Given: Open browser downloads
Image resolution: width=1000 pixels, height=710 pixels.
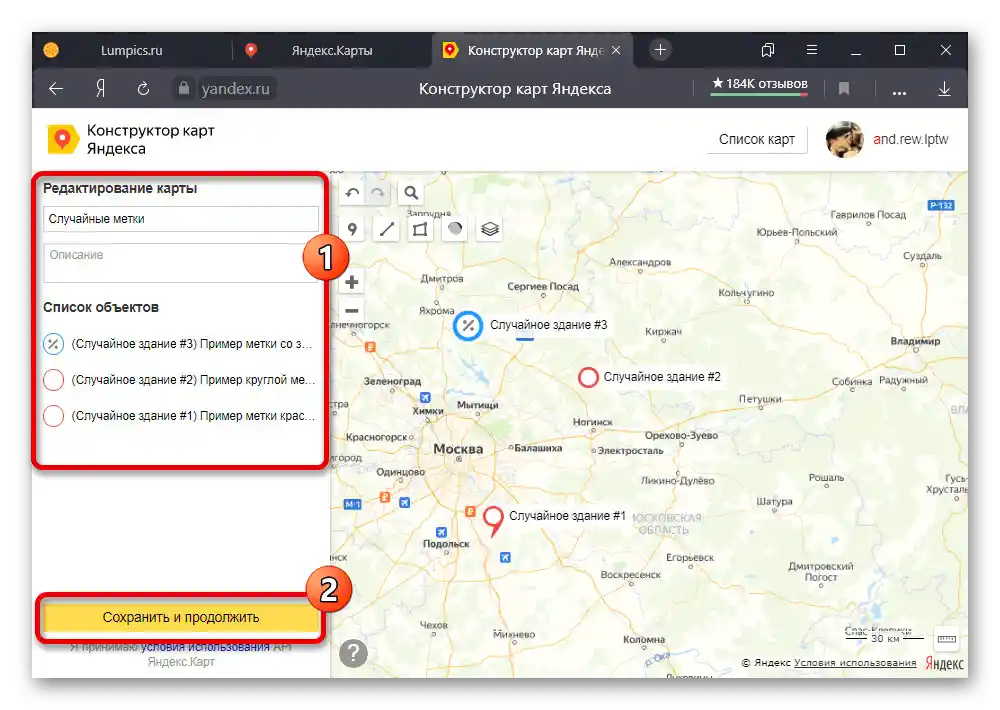Looking at the screenshot, I should tap(945, 89).
